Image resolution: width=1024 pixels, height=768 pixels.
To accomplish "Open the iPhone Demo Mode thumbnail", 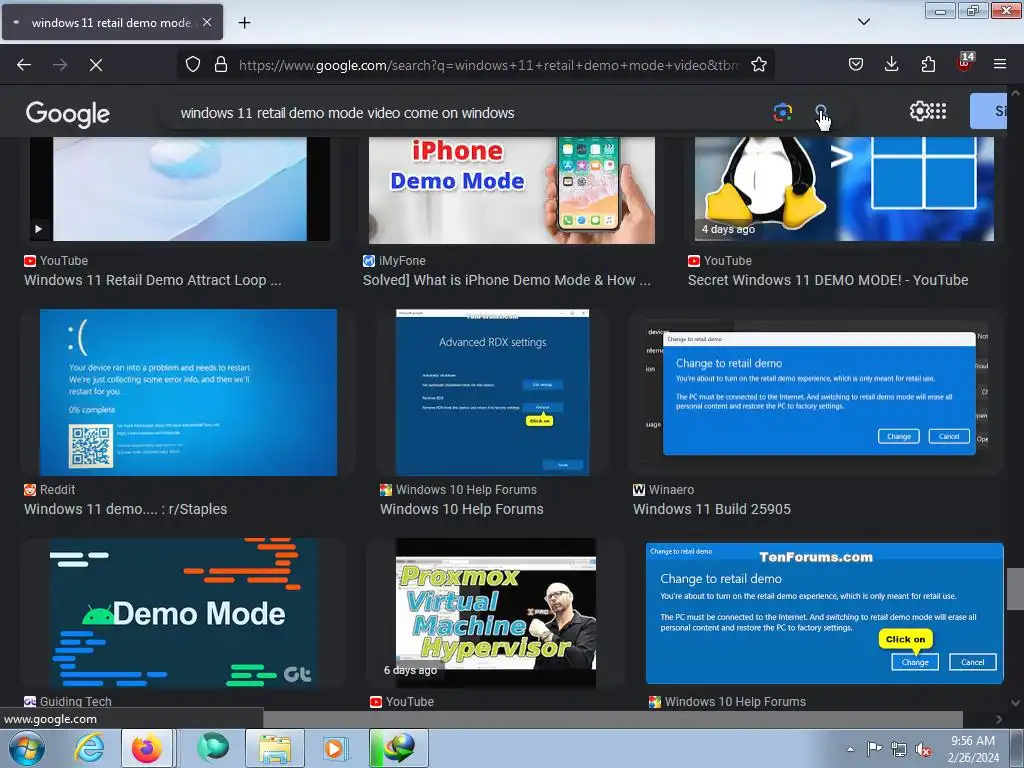I will tap(511, 190).
